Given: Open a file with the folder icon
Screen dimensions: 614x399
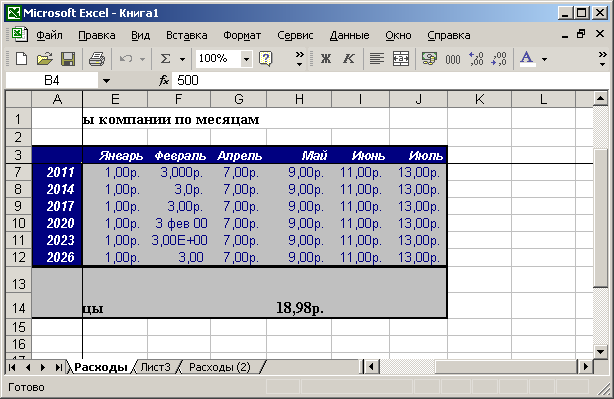Looking at the screenshot, I should pos(45,59).
